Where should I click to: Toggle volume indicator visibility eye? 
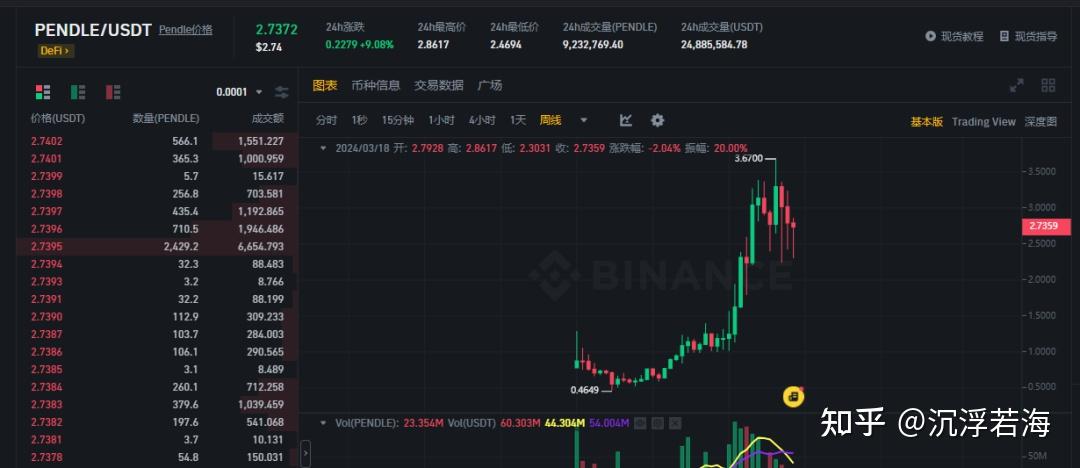pos(640,423)
